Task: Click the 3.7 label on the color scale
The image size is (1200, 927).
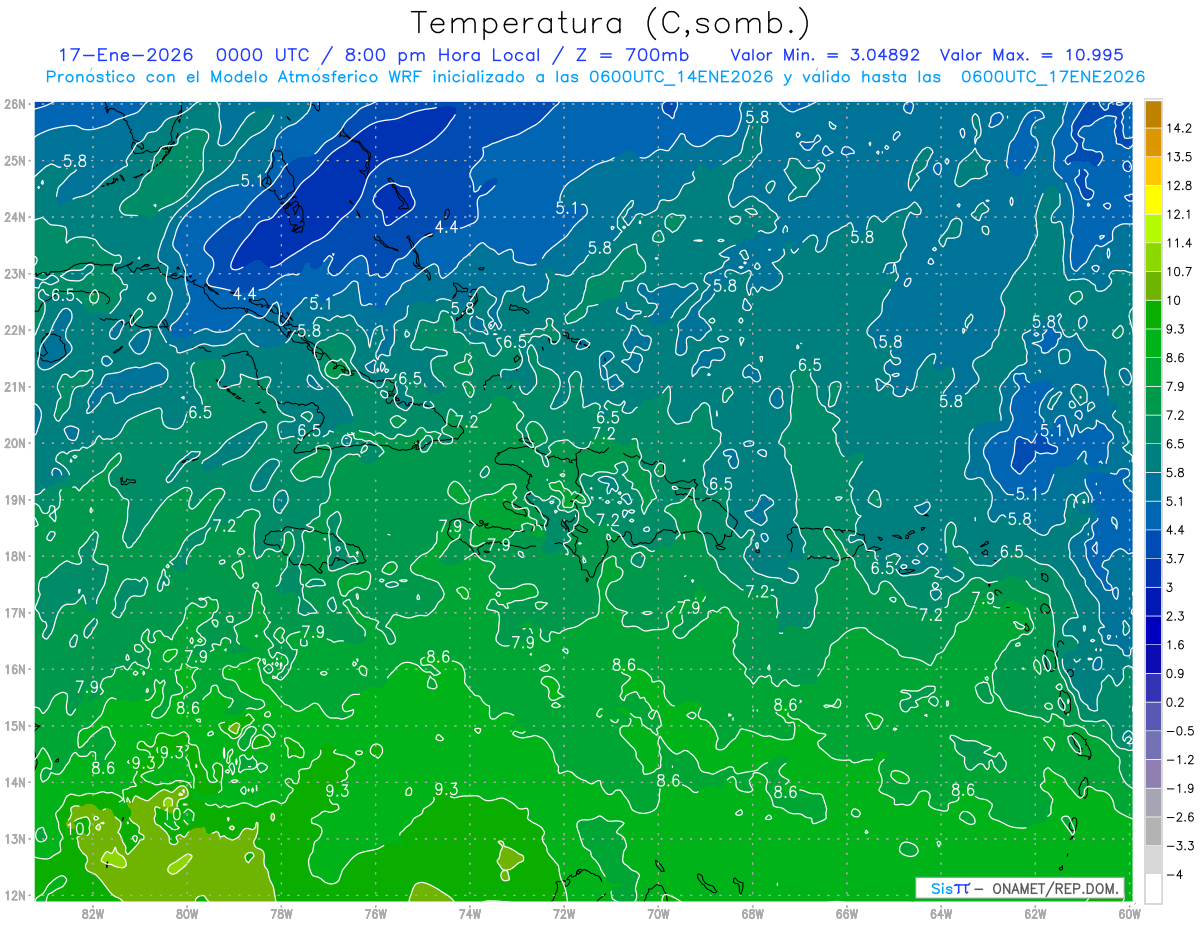Action: tap(1175, 558)
